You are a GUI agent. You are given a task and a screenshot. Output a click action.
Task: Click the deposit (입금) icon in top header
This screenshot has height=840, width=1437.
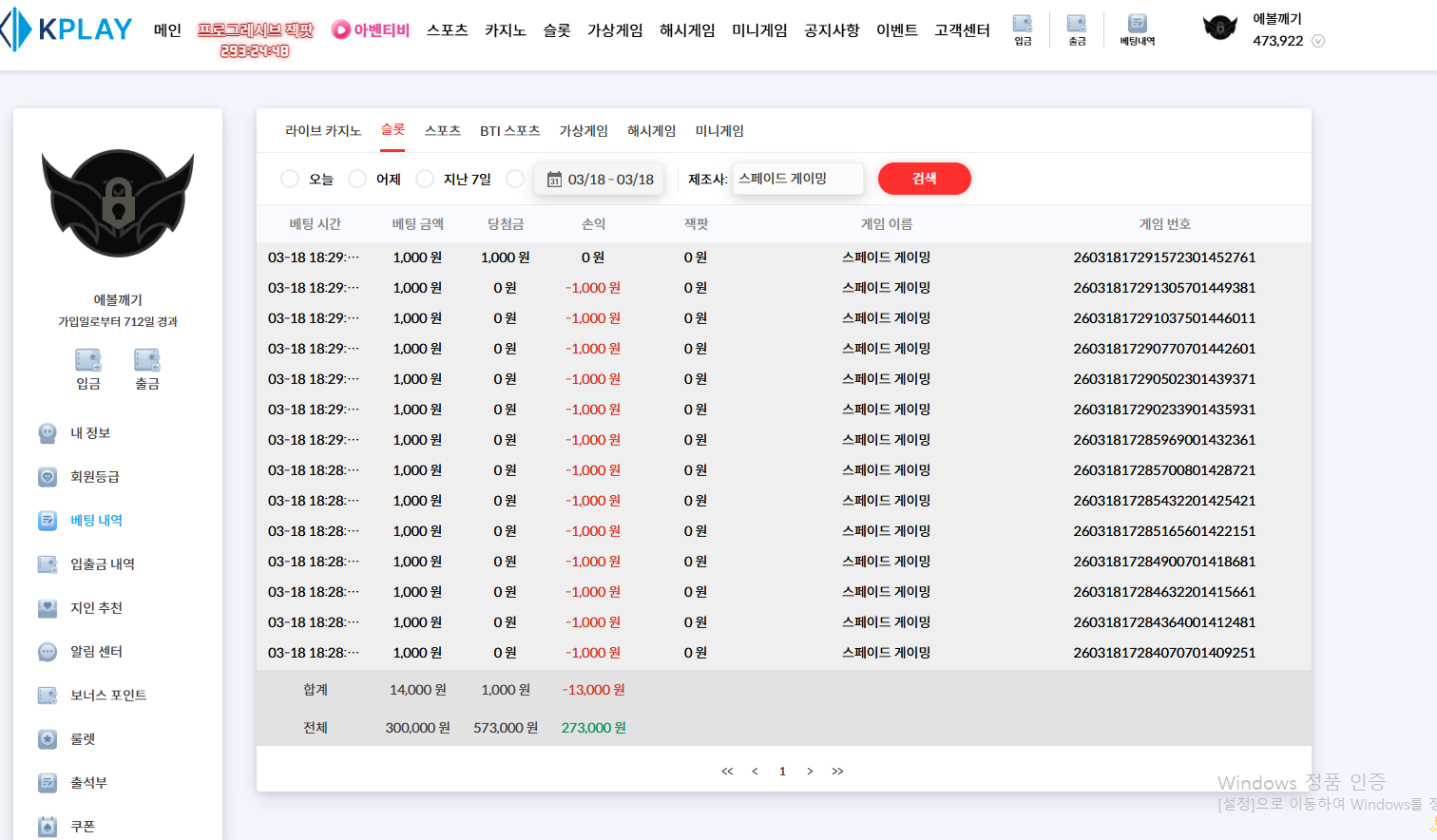point(1022,29)
